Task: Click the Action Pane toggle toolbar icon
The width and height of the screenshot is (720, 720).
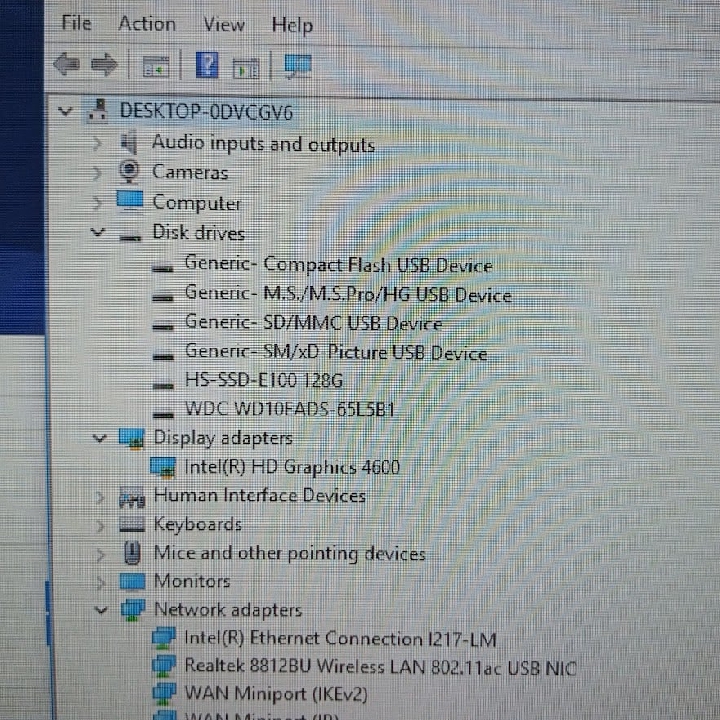Action: 246,68
